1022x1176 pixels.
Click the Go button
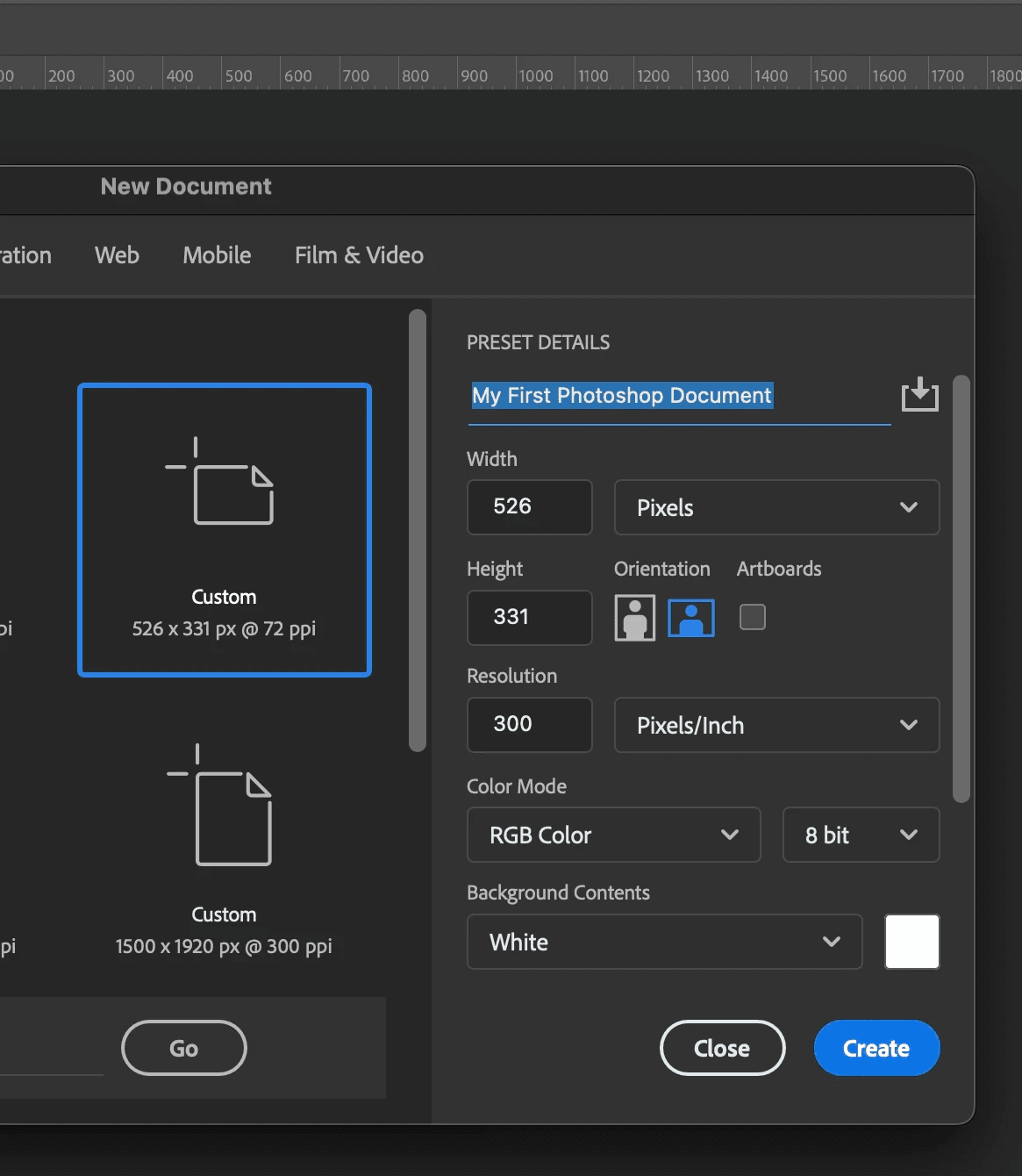click(x=184, y=1048)
